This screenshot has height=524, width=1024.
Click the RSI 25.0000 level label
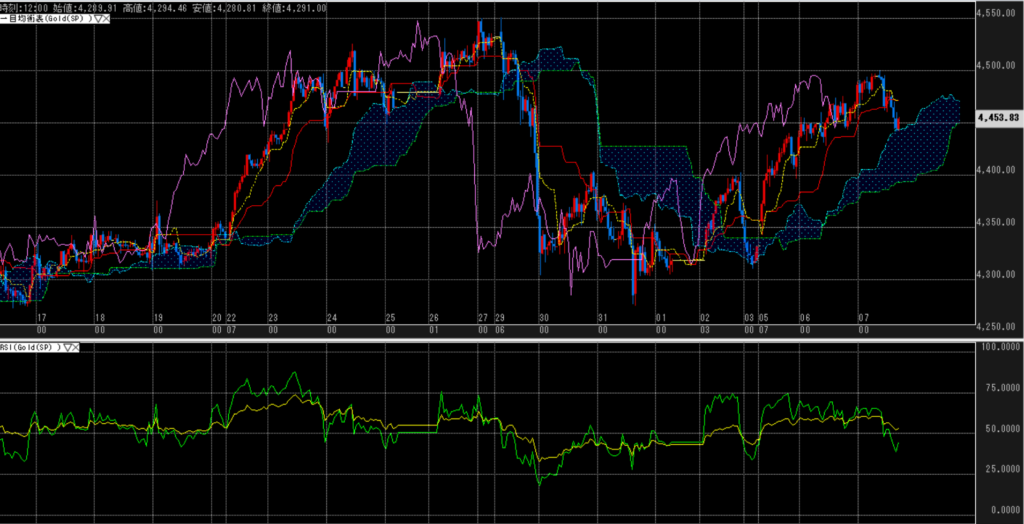coord(998,468)
